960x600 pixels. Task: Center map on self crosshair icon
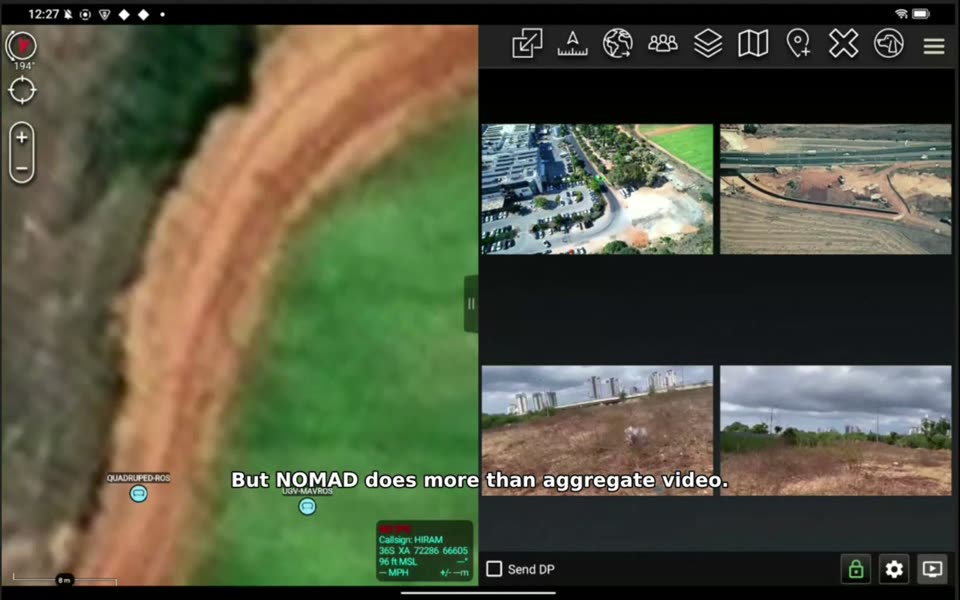(22, 91)
